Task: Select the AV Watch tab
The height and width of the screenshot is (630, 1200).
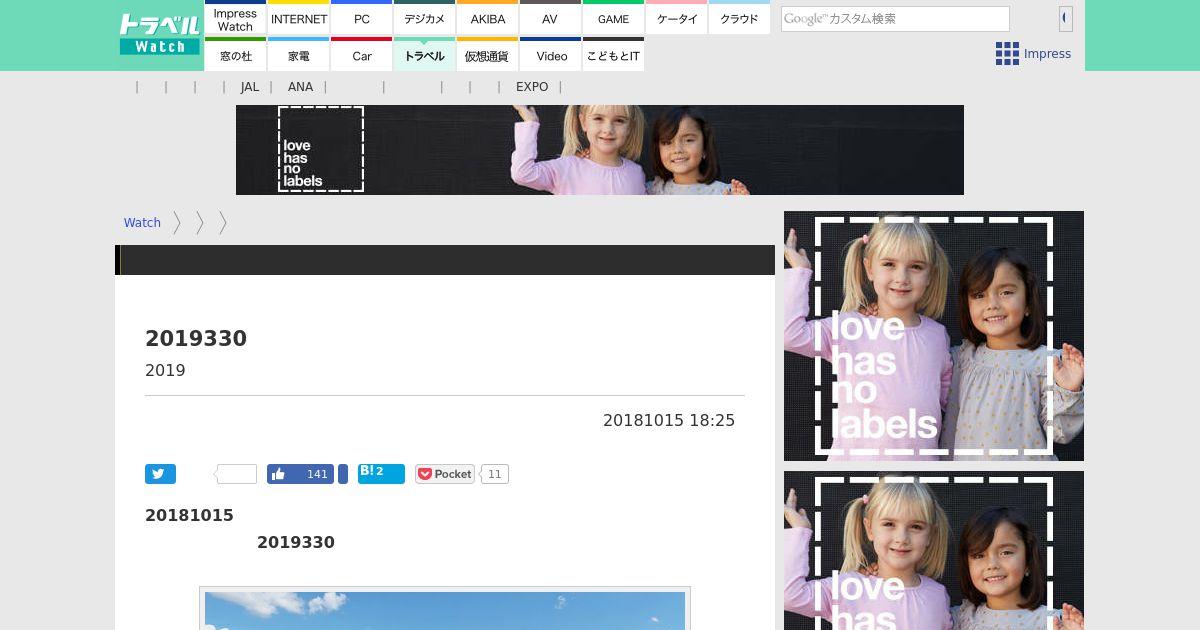Action: tap(550, 18)
